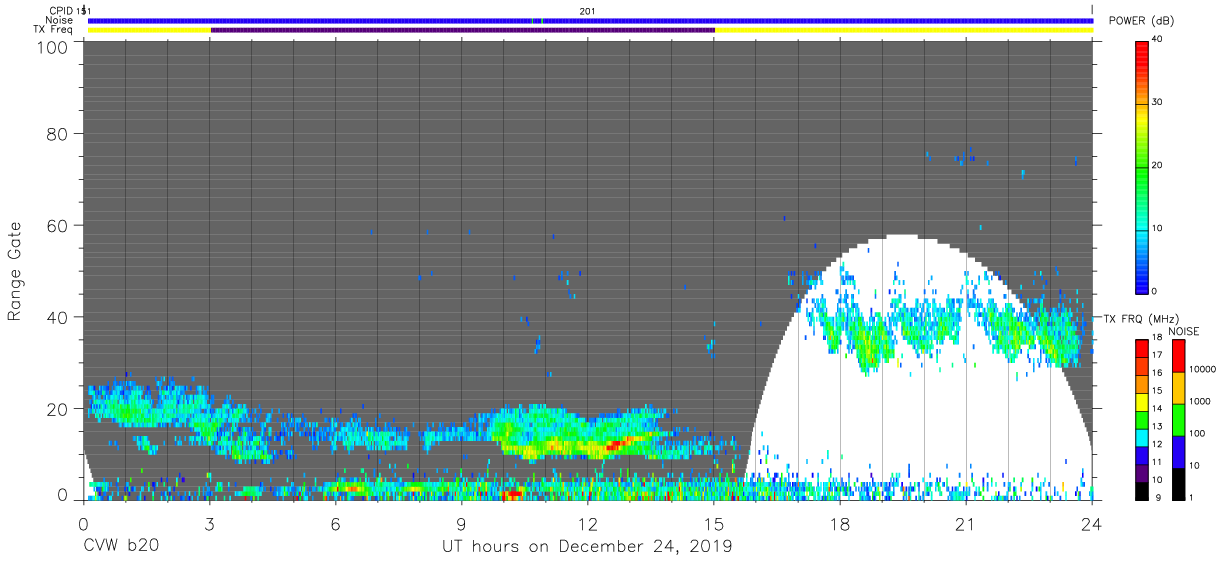Click the 'Range Gate' y-axis title
The height and width of the screenshot is (567, 1228).
(x=15, y=272)
